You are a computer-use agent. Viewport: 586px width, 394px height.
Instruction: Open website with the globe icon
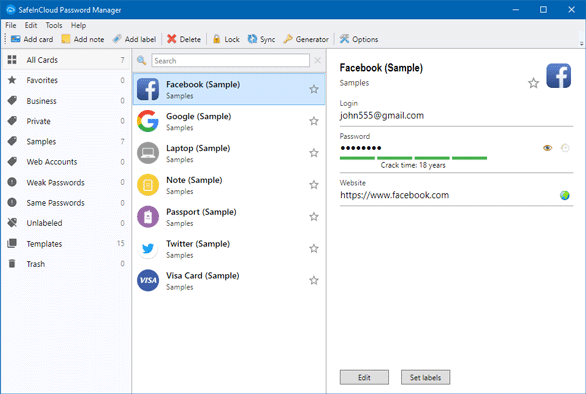(x=565, y=195)
